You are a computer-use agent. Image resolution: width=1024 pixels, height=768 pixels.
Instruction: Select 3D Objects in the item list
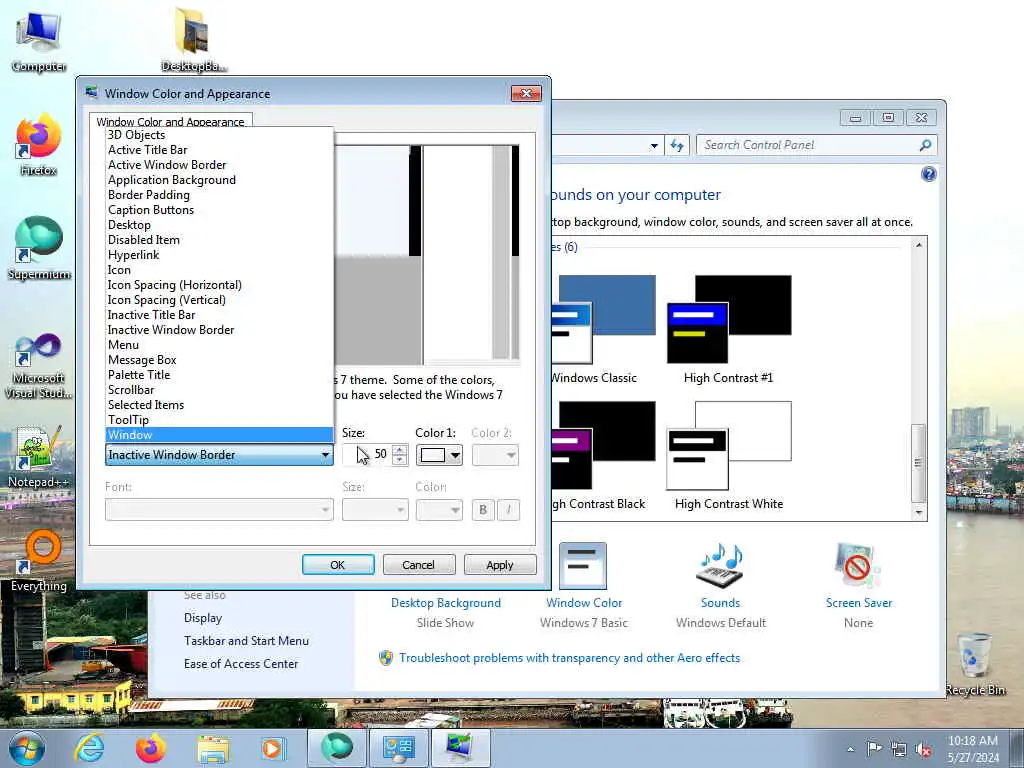pyautogui.click(x=219, y=135)
